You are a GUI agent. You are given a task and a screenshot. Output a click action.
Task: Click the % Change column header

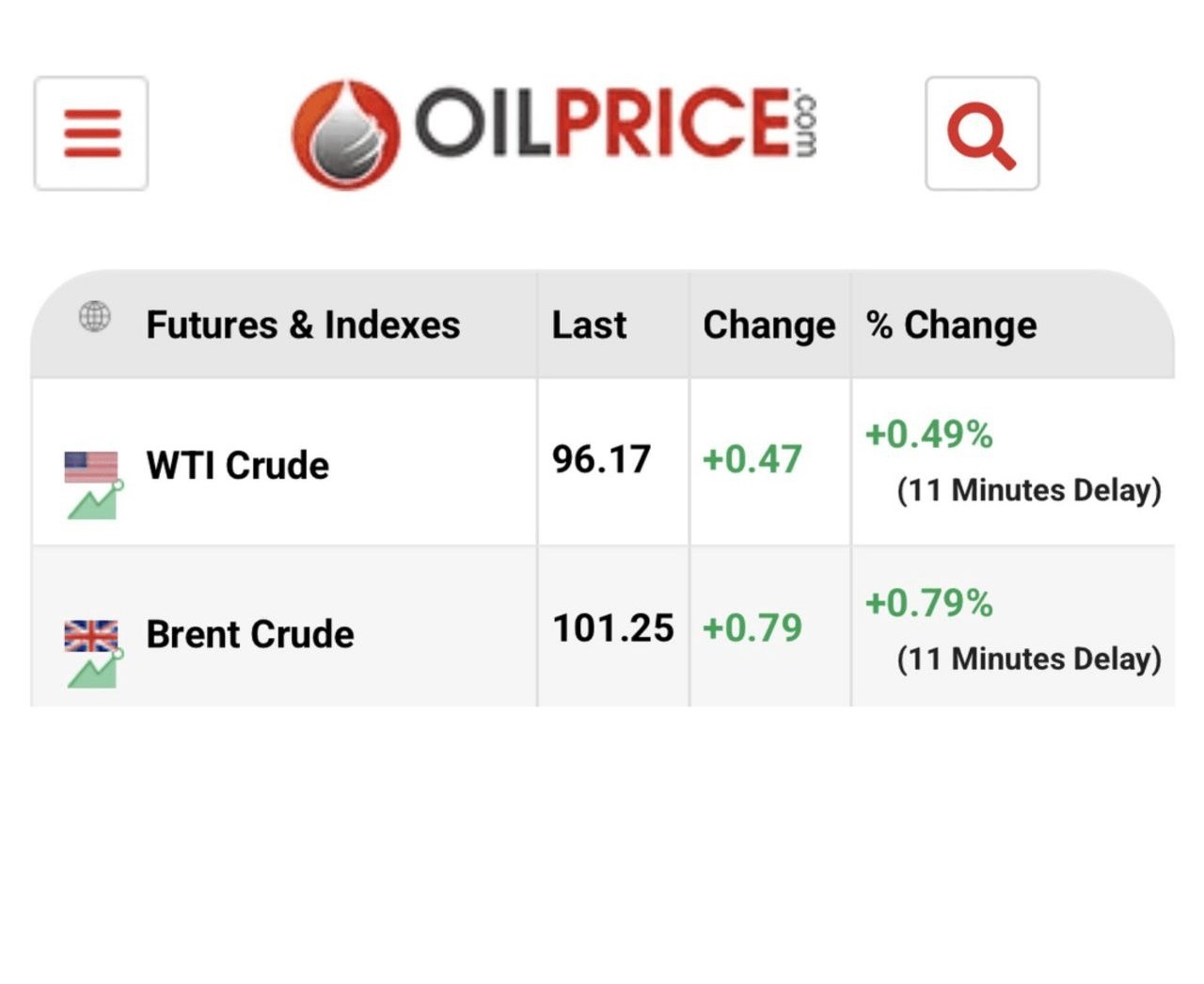[951, 325]
